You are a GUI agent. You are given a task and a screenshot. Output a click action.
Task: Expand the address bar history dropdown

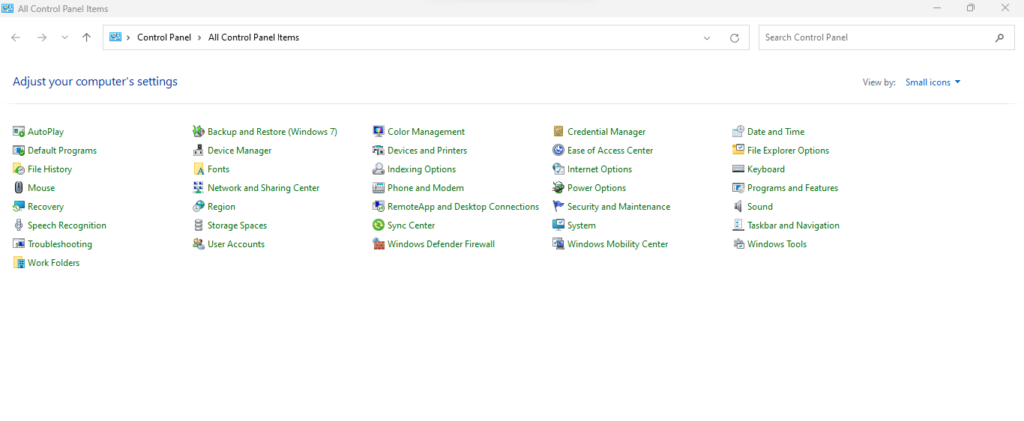coord(707,38)
